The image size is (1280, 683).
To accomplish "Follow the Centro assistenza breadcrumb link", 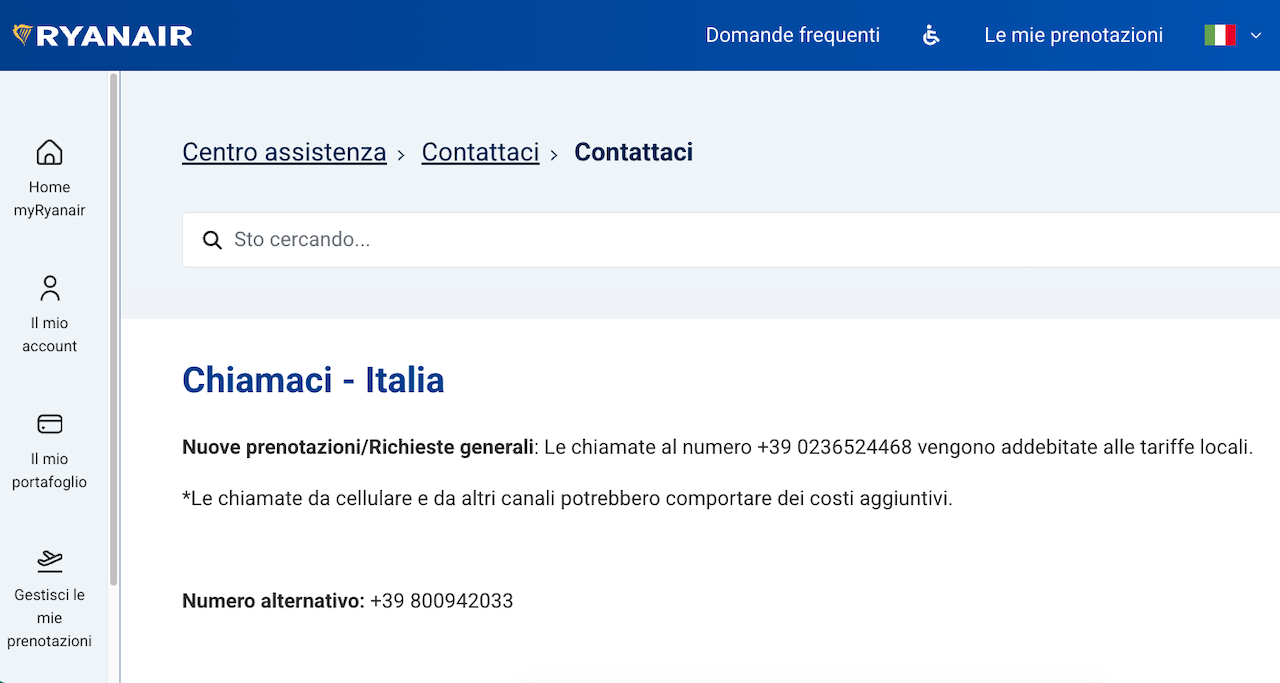I will click(284, 152).
